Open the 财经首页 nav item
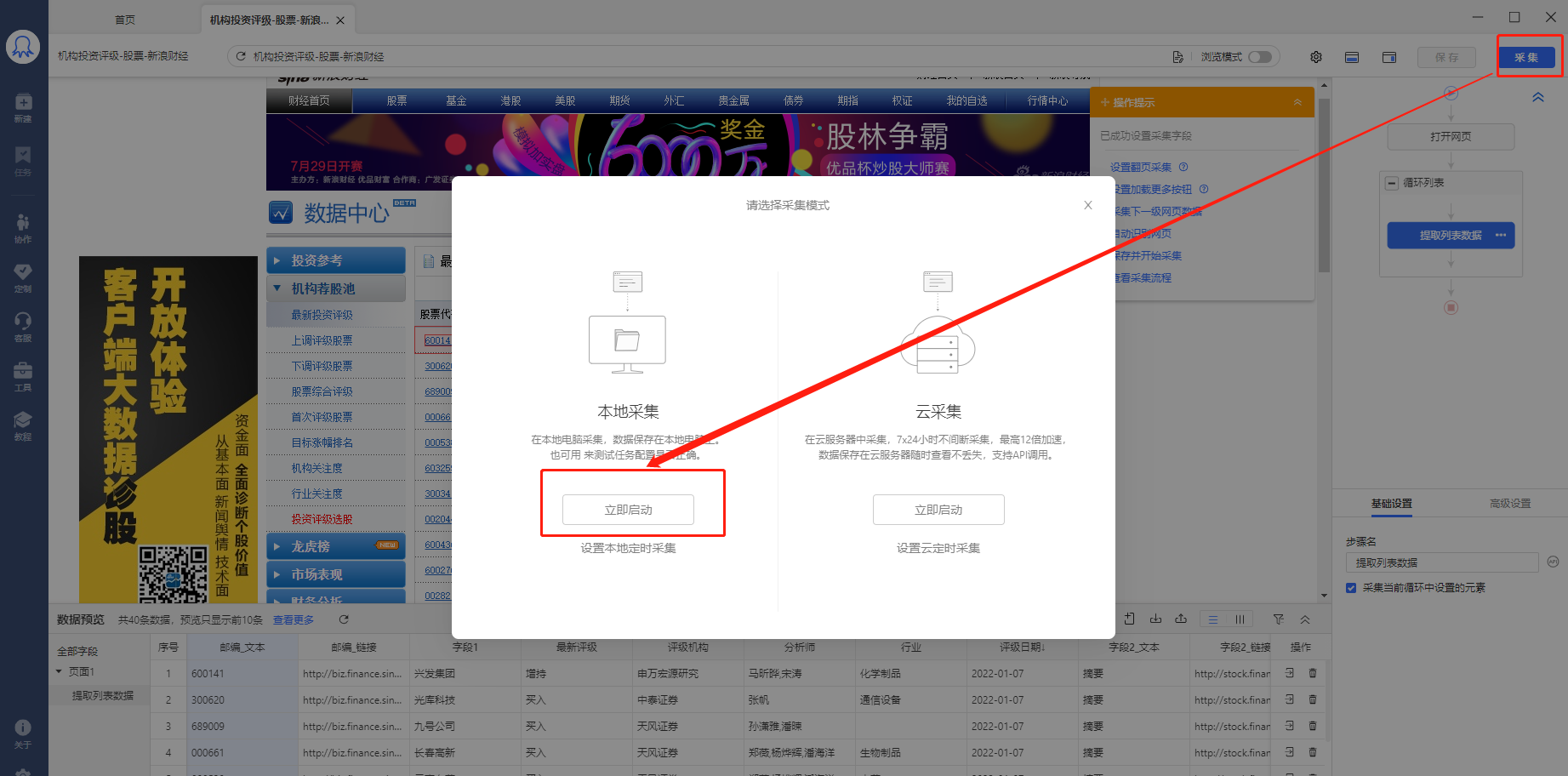The image size is (1568, 776). (x=308, y=100)
